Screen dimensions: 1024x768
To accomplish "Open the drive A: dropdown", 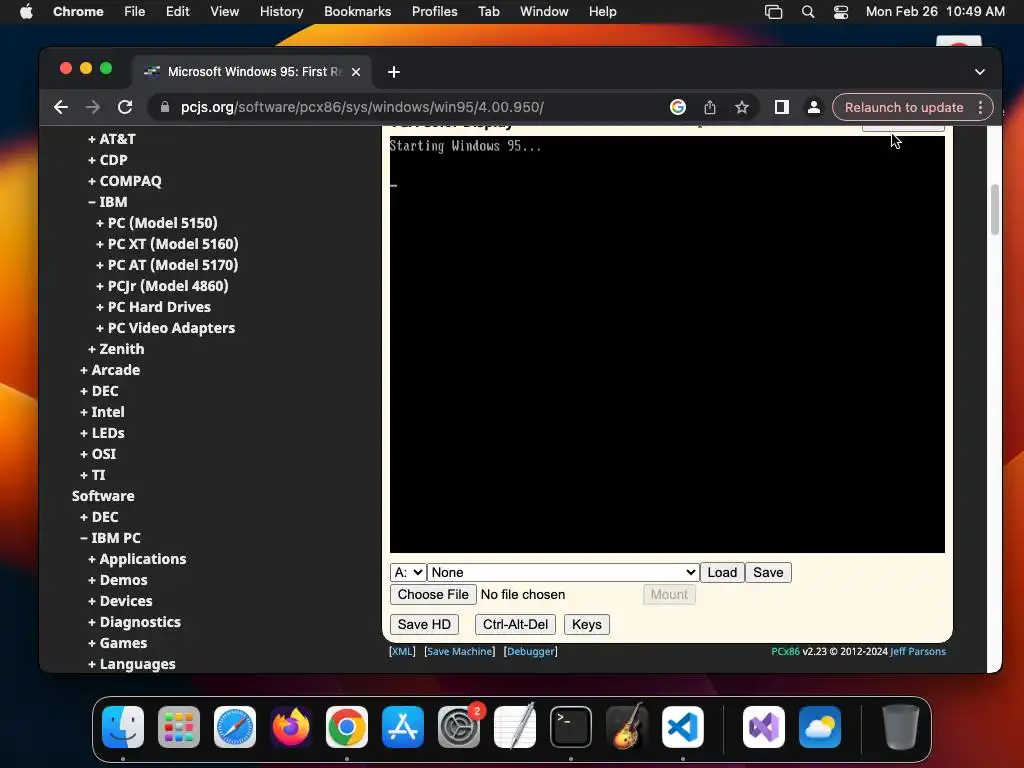I will pyautogui.click(x=408, y=573).
